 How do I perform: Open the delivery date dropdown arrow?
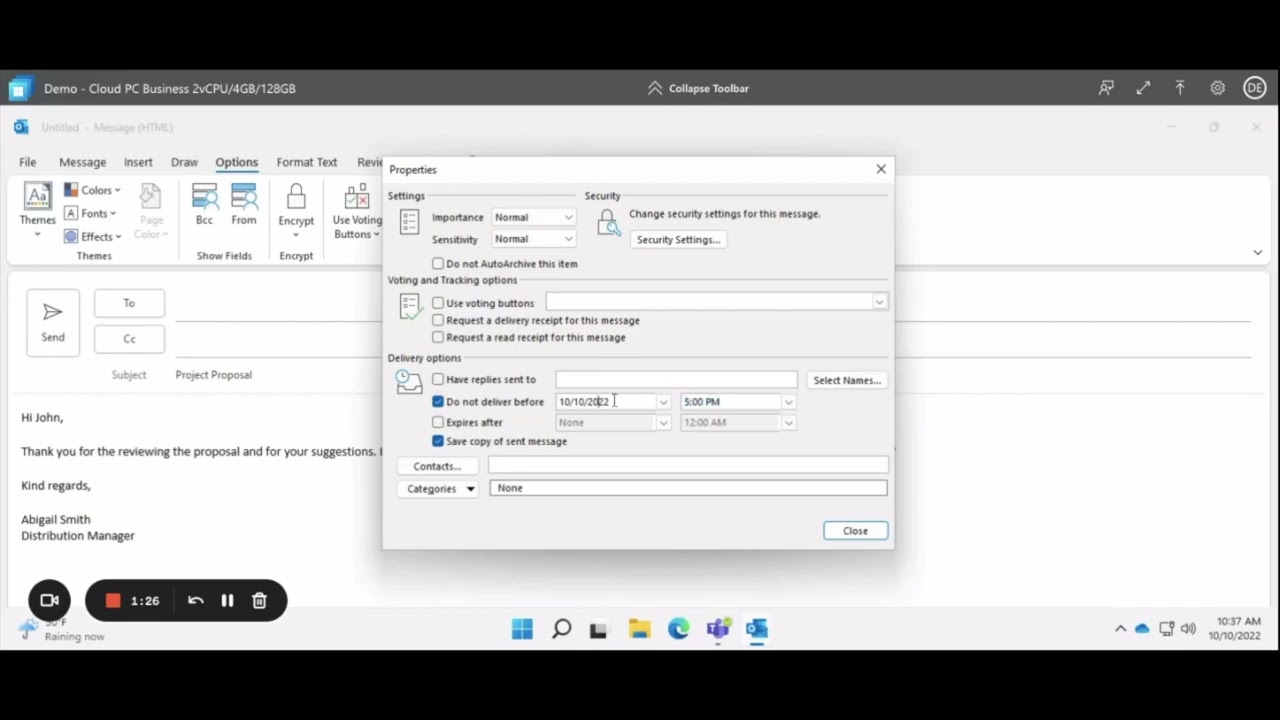[x=663, y=402]
